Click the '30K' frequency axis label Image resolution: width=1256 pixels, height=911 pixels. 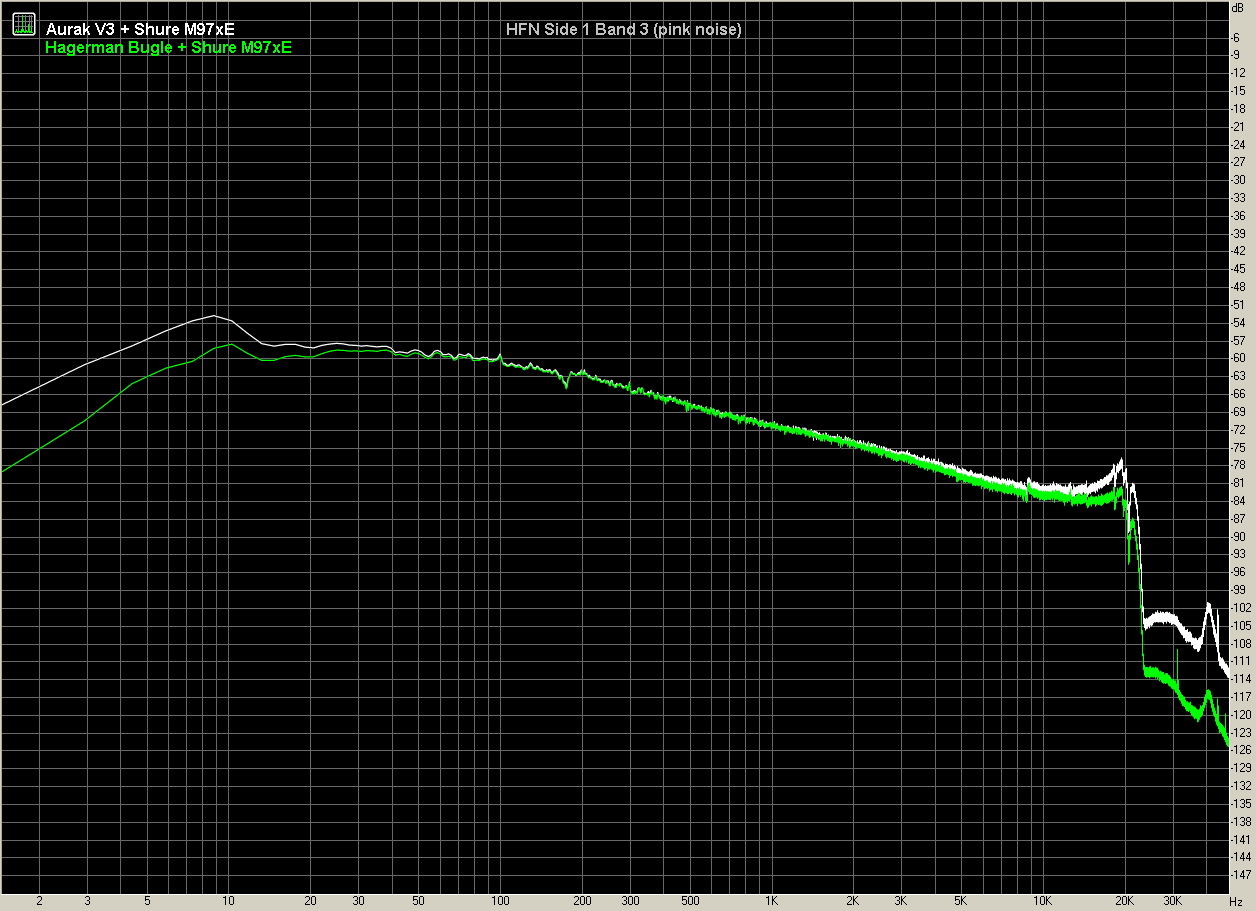click(1173, 900)
